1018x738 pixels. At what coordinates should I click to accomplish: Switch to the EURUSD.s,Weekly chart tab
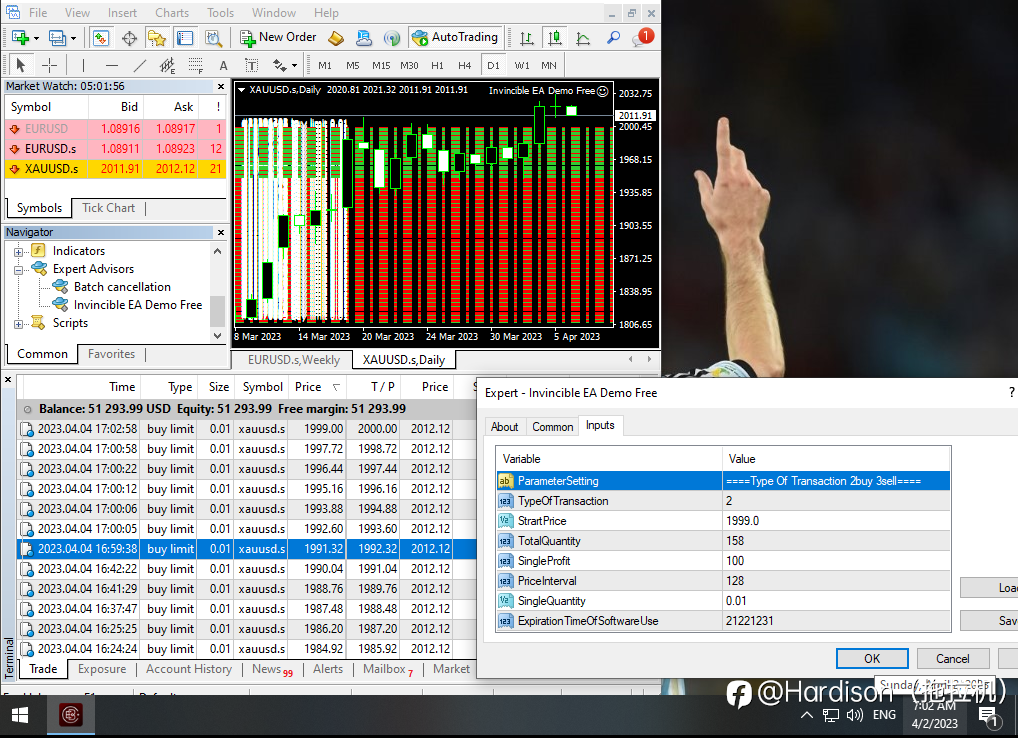click(x=293, y=360)
